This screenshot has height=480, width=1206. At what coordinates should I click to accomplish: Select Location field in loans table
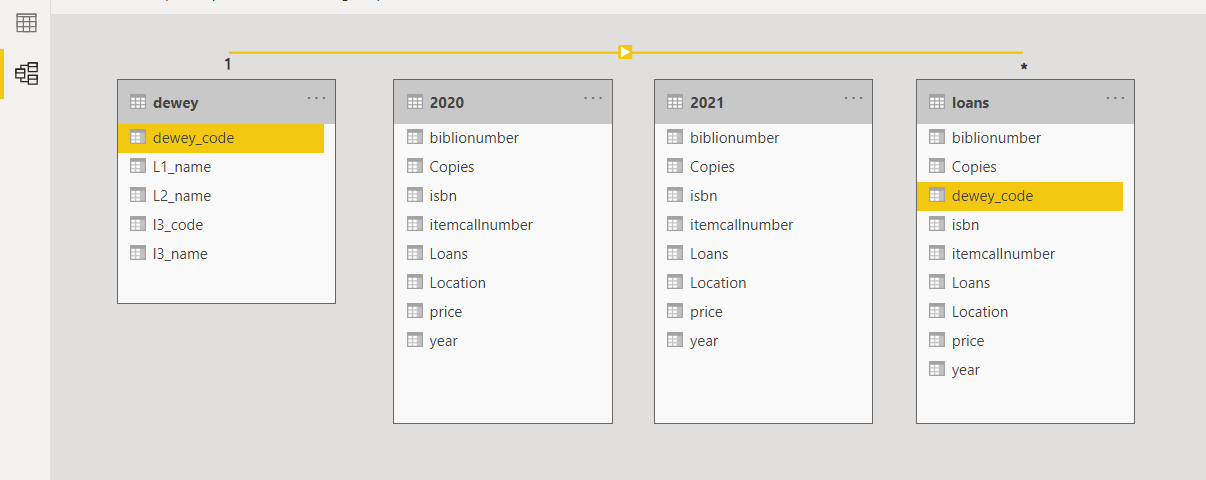tap(980, 312)
